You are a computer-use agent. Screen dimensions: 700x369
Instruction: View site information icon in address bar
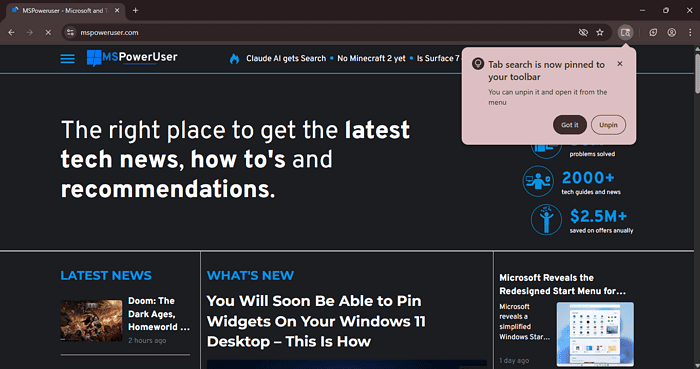click(x=70, y=33)
